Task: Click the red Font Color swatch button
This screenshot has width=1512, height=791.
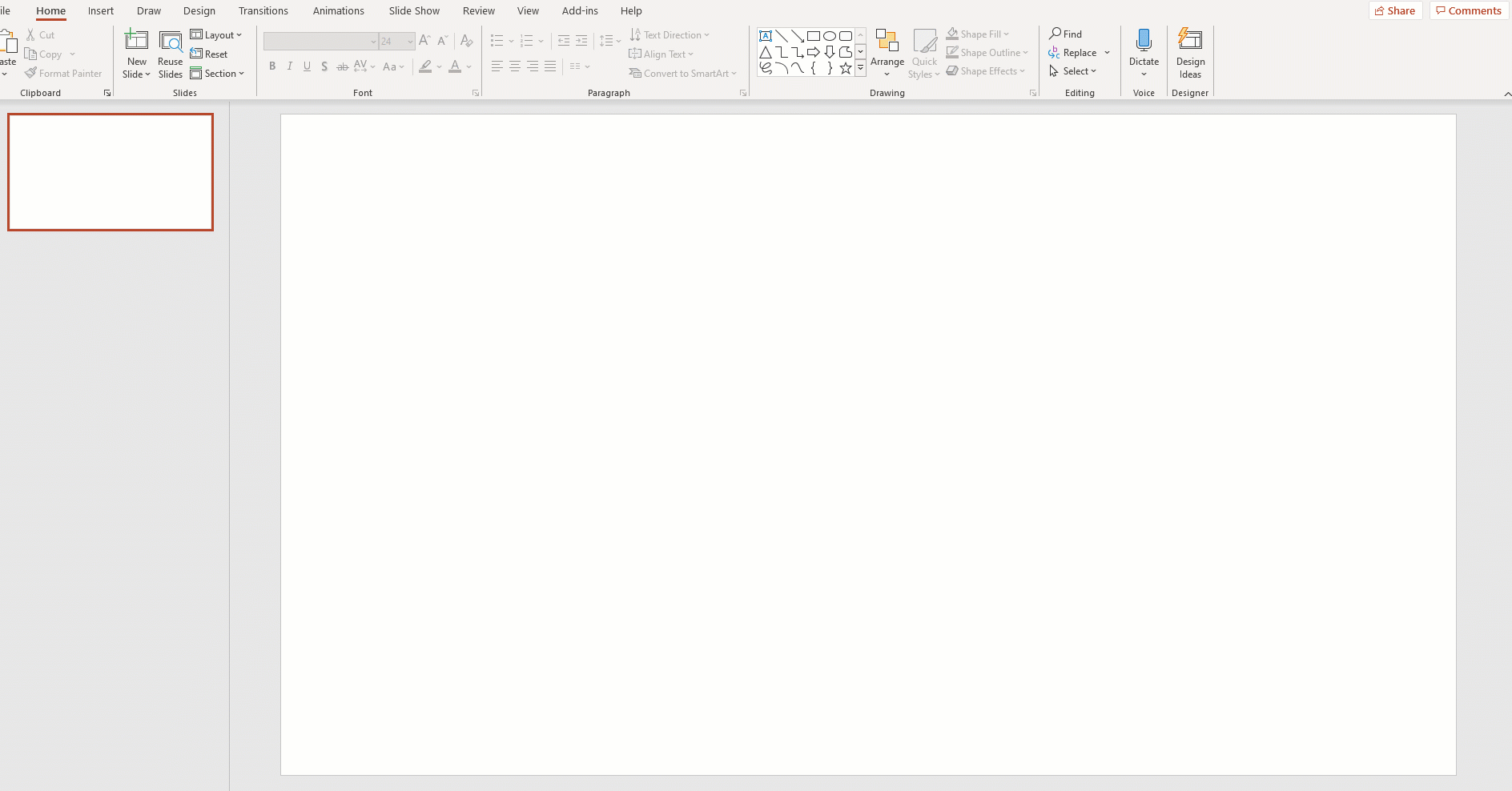Action: coord(455,66)
